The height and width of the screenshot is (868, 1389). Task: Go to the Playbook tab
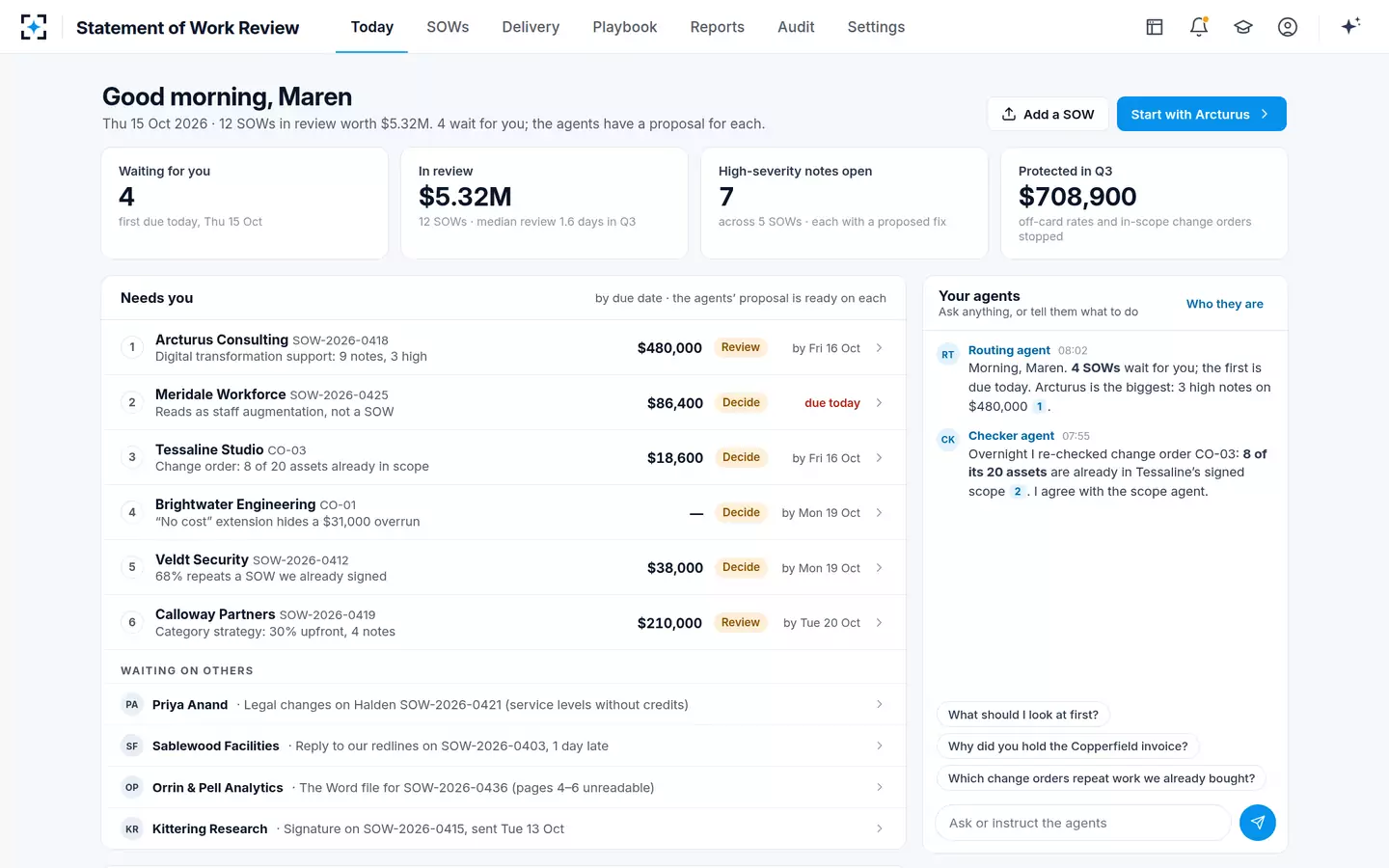tap(625, 27)
